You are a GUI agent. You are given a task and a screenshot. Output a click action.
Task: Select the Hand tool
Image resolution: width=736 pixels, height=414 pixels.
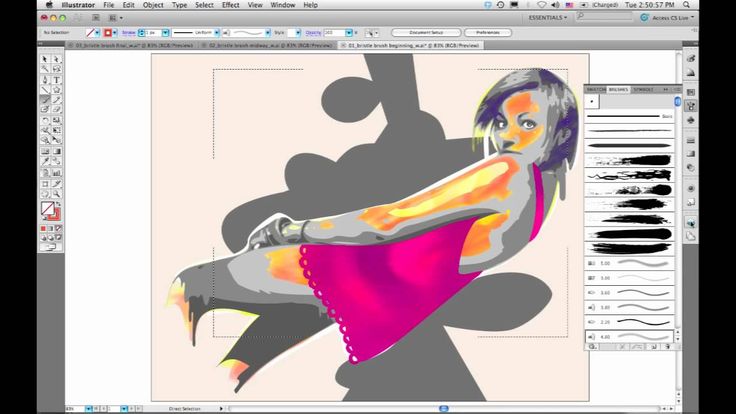pos(45,194)
